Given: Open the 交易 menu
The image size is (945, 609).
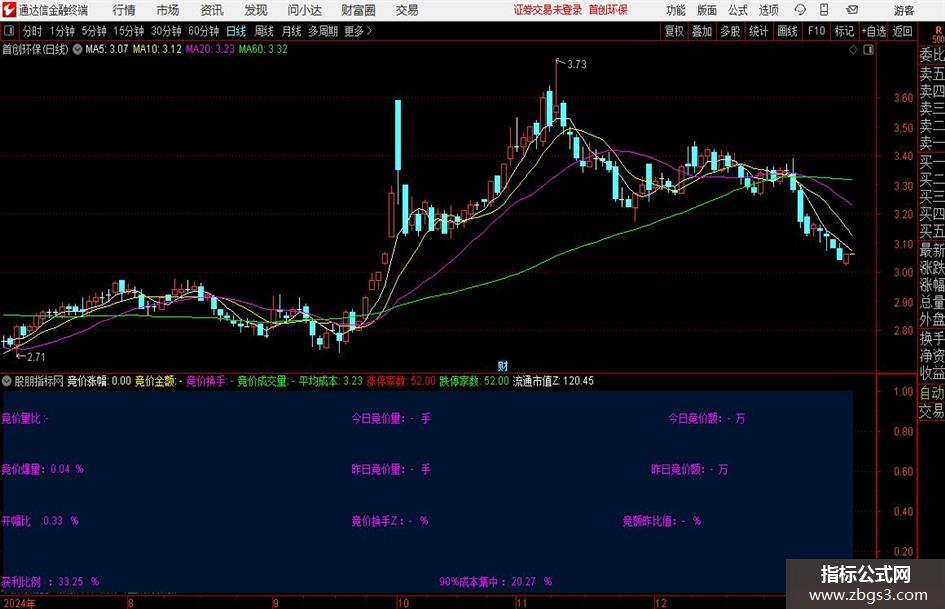Looking at the screenshot, I should [x=407, y=10].
